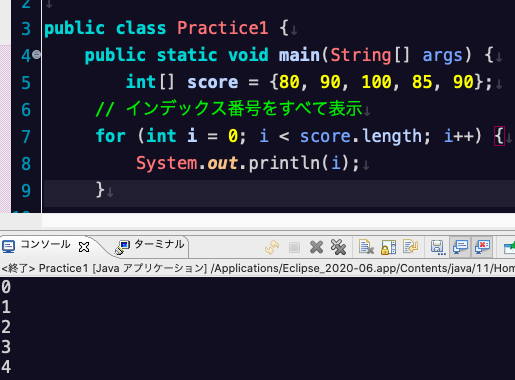Screen dimensions: 515x380
Task: Click the green-arrow console icon at toolbar edge
Action: (x=510, y=247)
